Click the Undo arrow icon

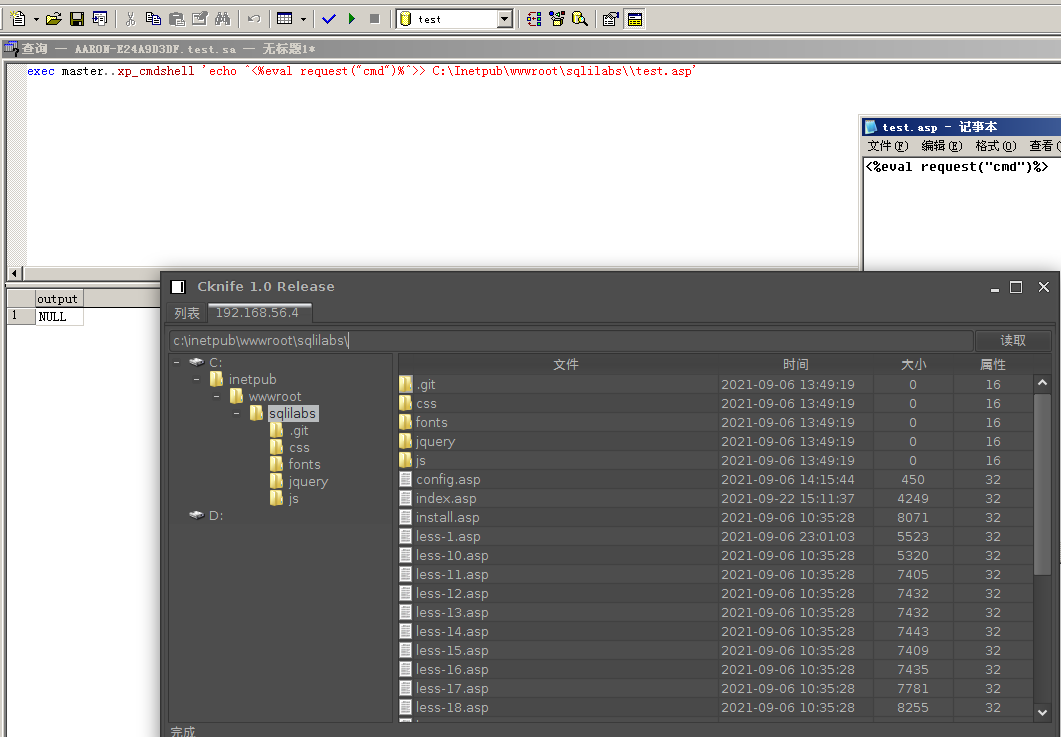pos(254,19)
